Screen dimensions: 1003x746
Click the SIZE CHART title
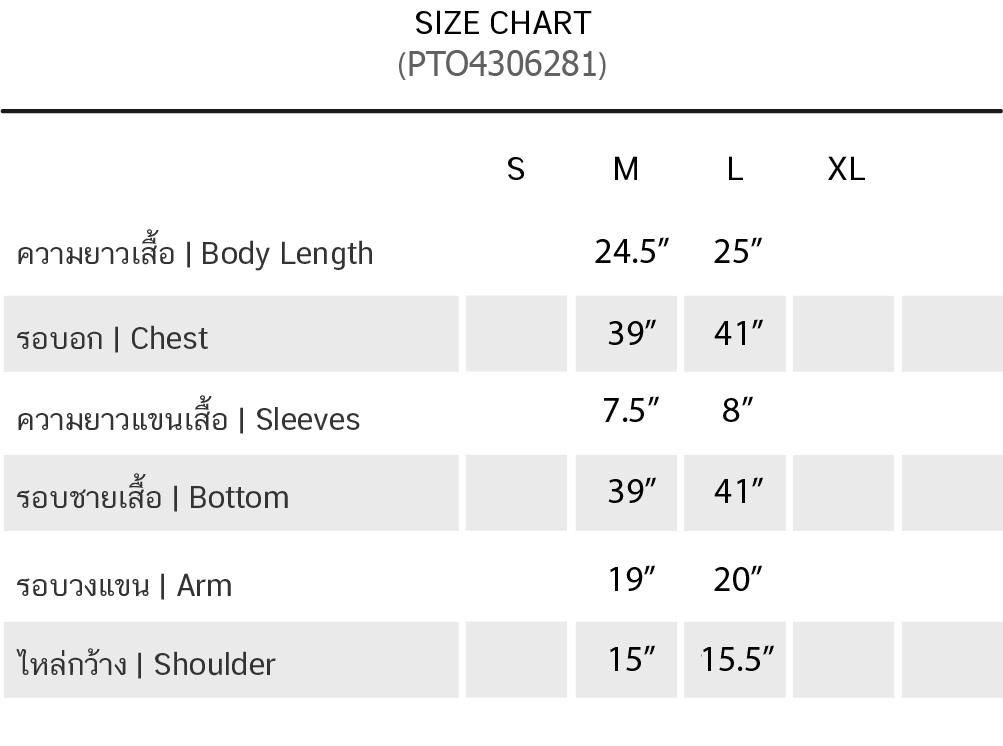(x=502, y=23)
